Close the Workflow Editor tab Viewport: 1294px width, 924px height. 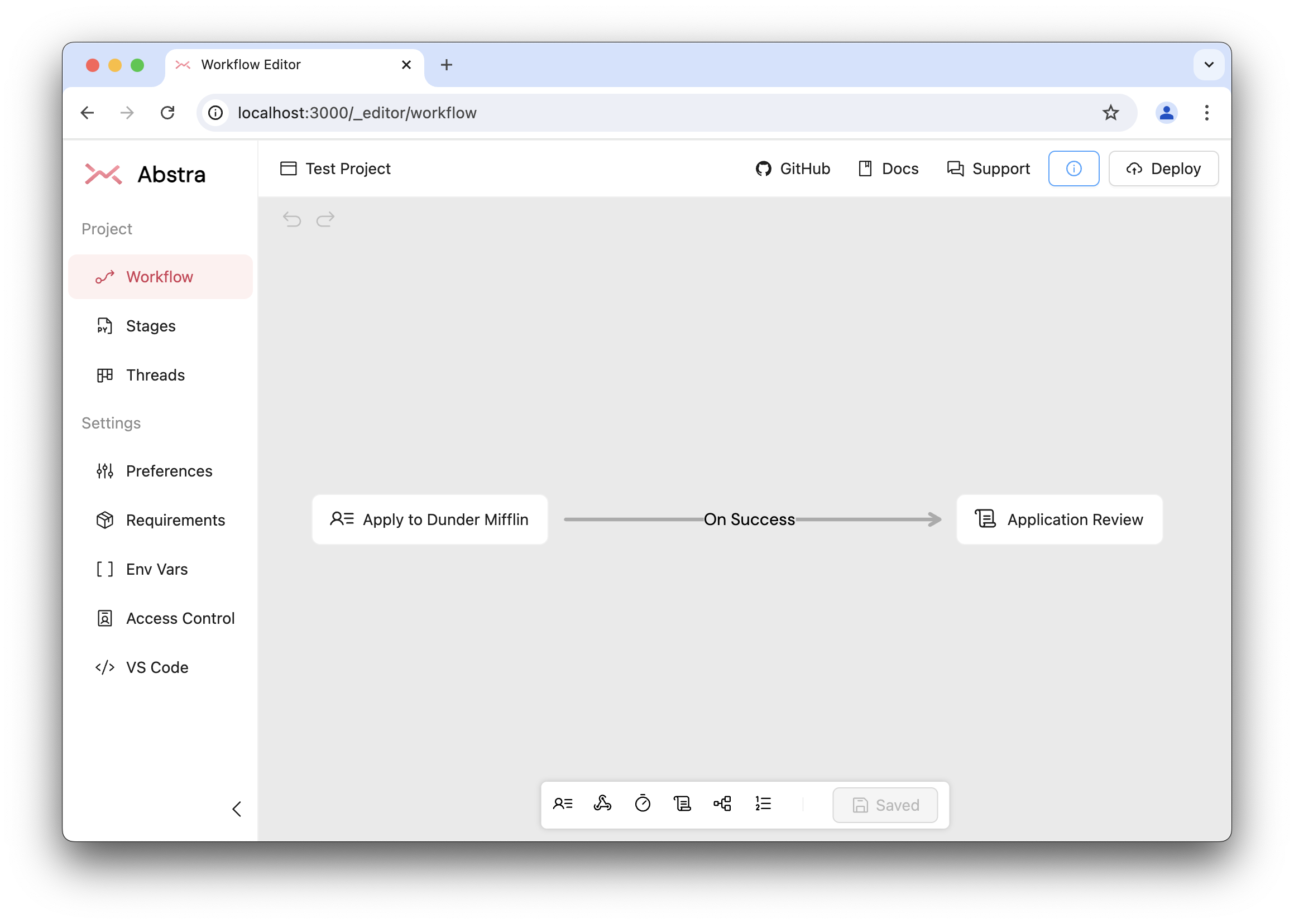click(406, 65)
